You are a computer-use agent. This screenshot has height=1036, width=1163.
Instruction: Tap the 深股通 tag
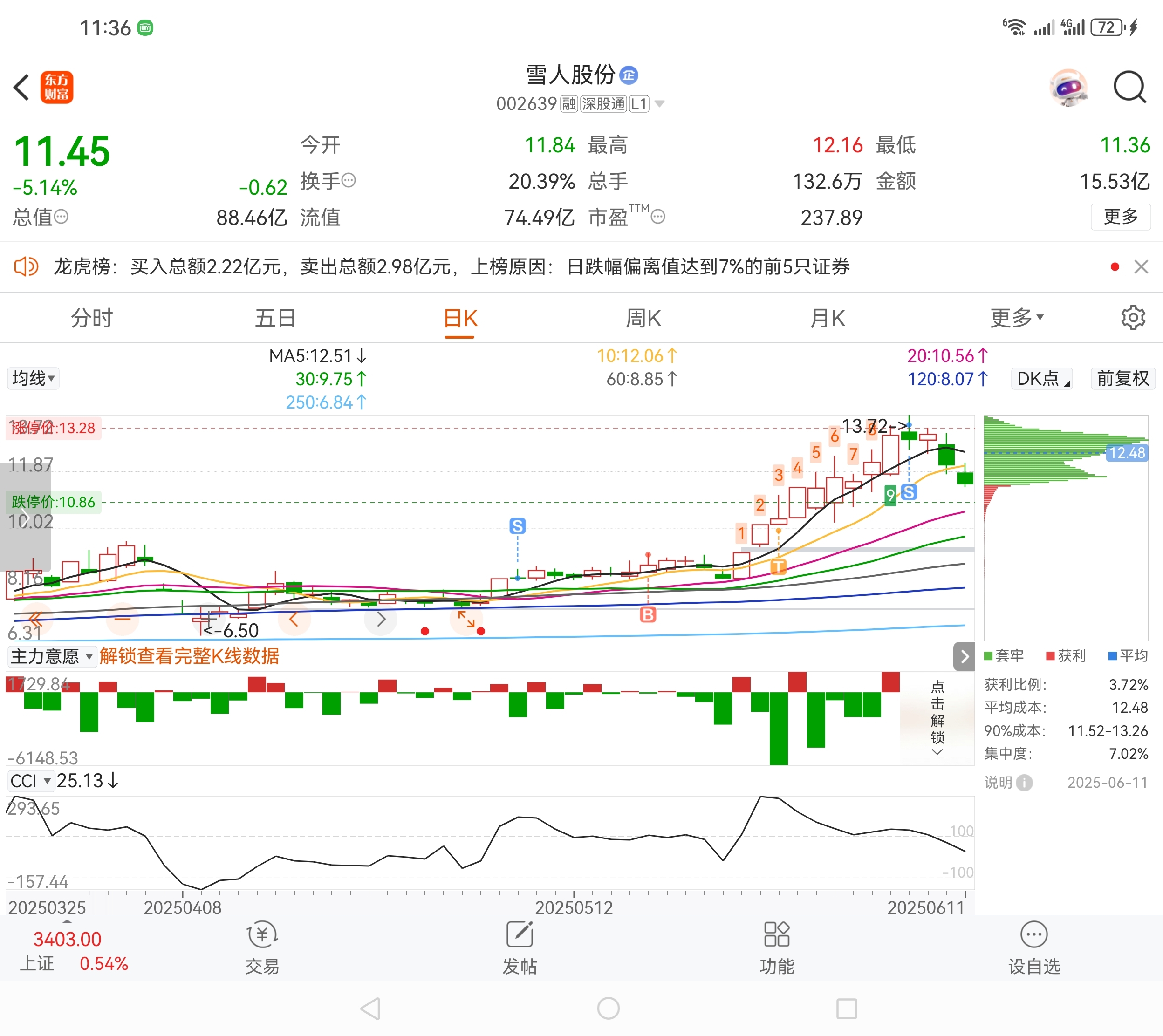click(x=603, y=103)
